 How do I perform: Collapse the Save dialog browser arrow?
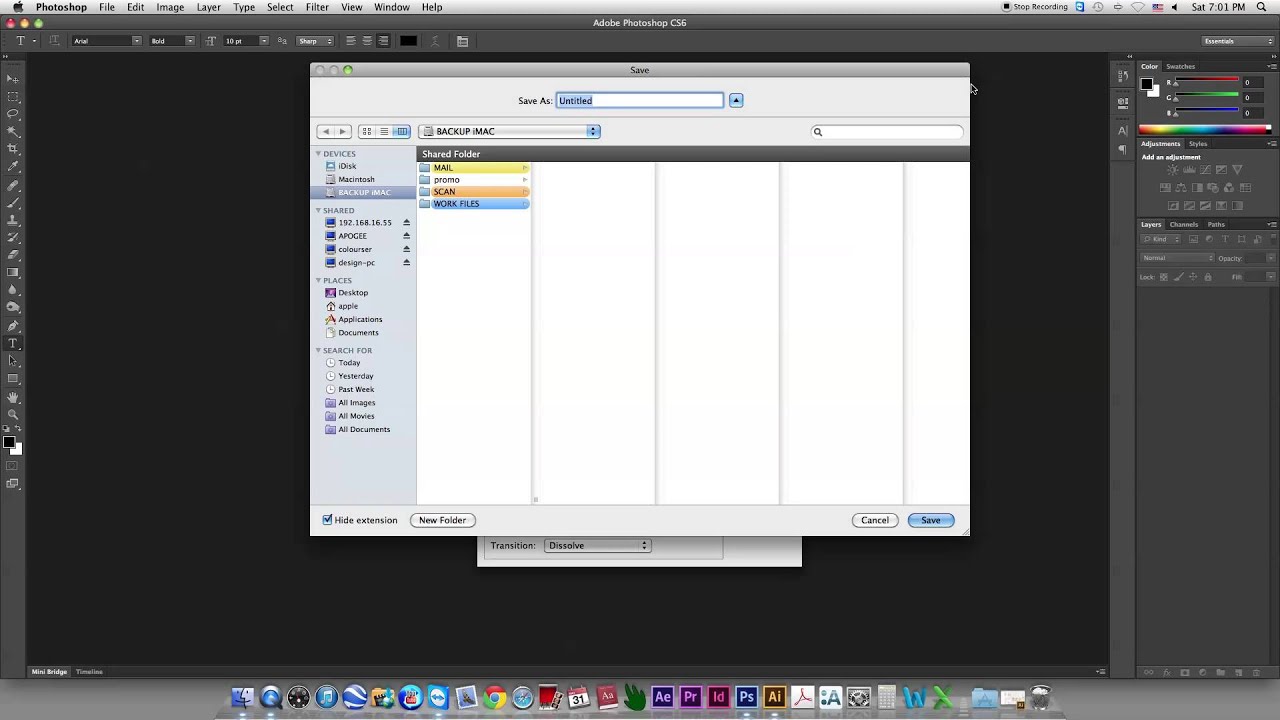tap(736, 100)
